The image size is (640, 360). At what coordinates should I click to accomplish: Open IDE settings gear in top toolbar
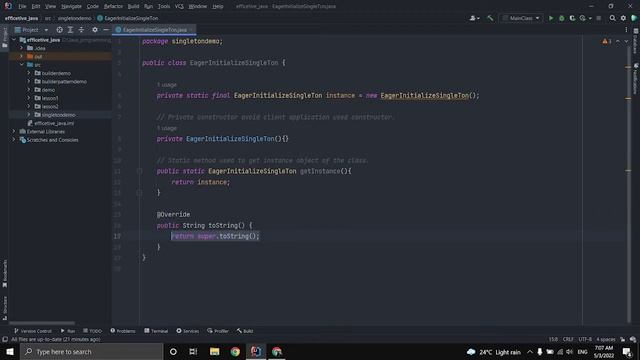click(623, 18)
